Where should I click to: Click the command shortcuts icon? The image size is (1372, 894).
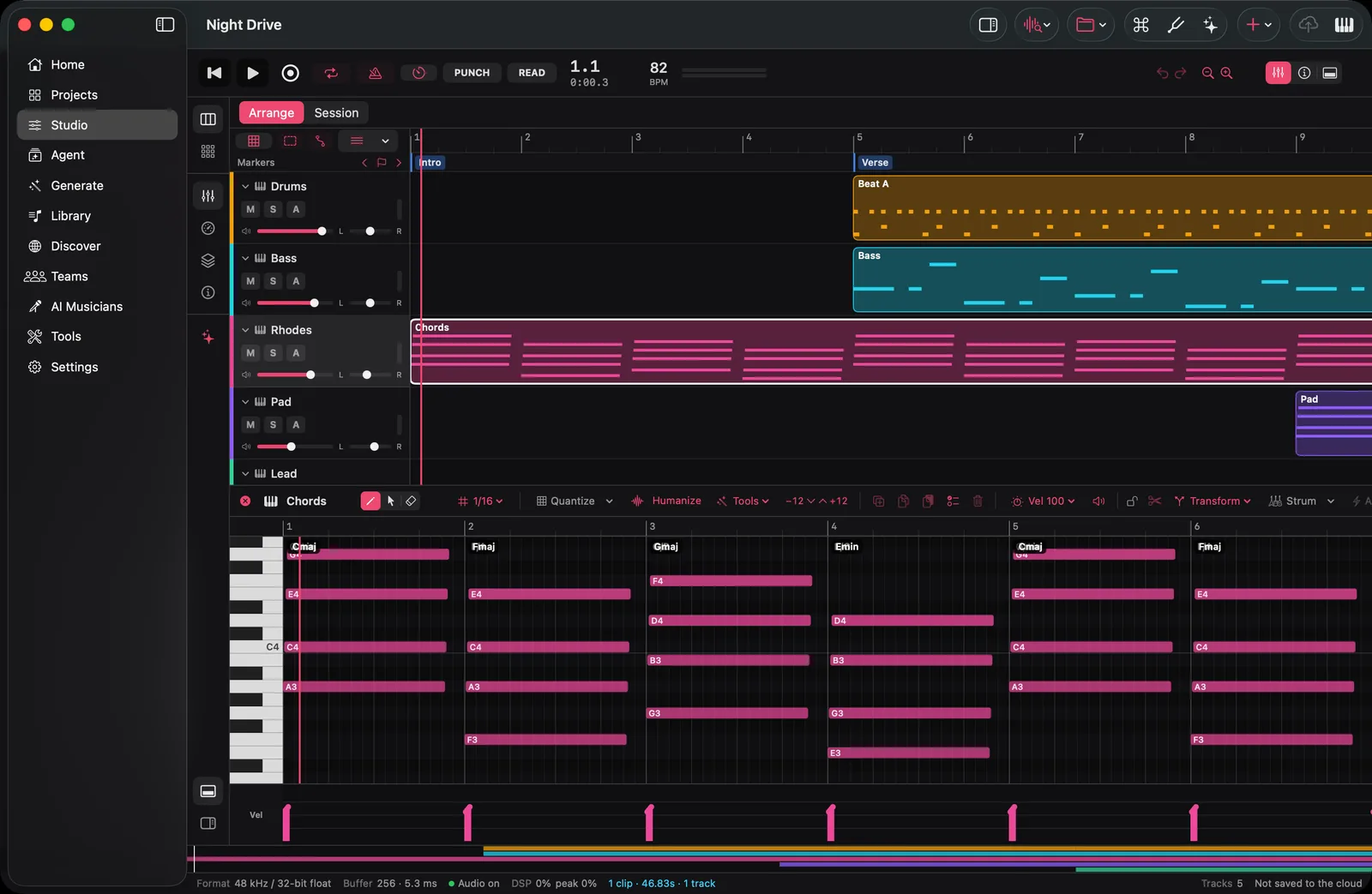(1140, 25)
